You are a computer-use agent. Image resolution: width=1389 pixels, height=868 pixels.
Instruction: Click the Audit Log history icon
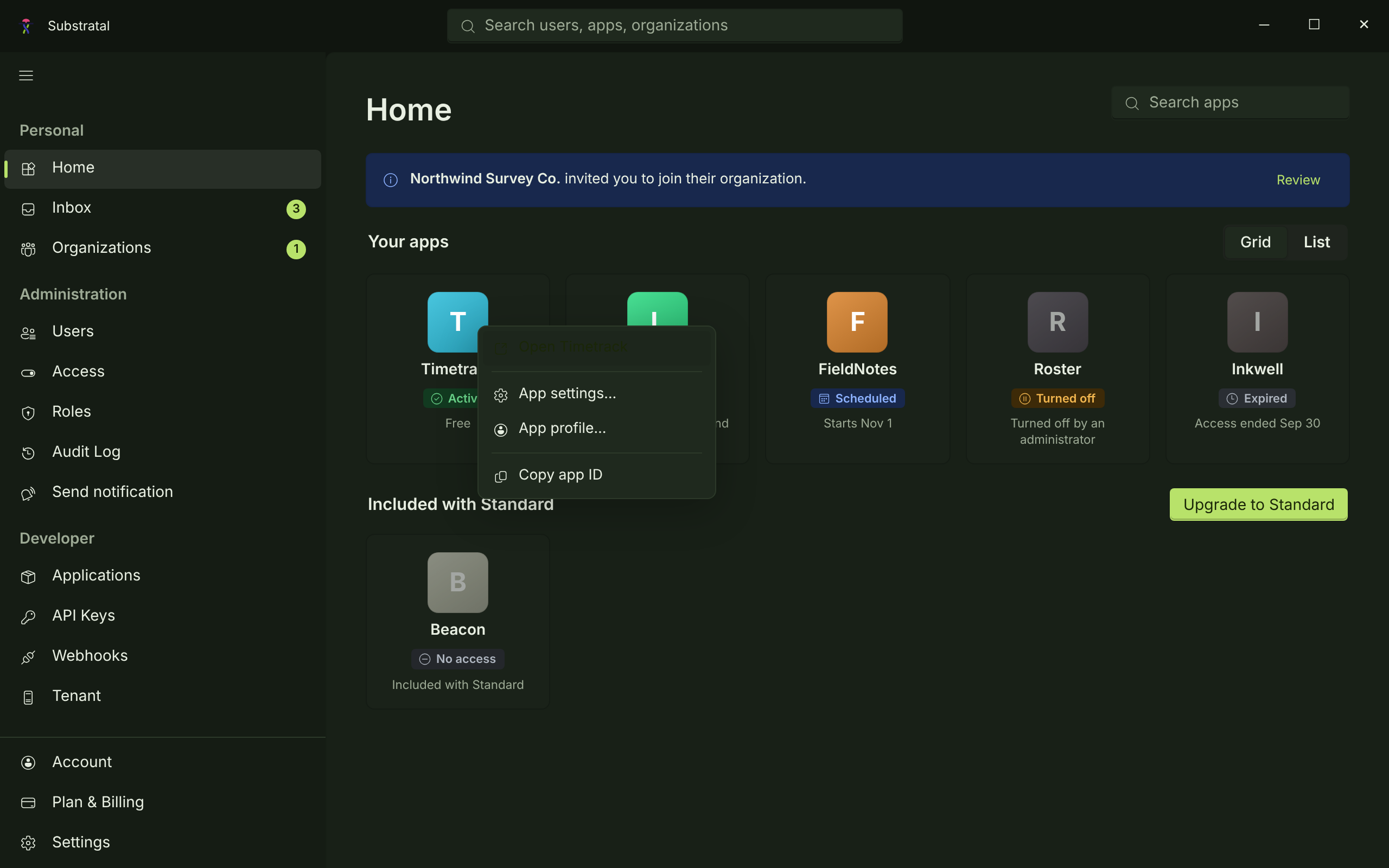[28, 453]
